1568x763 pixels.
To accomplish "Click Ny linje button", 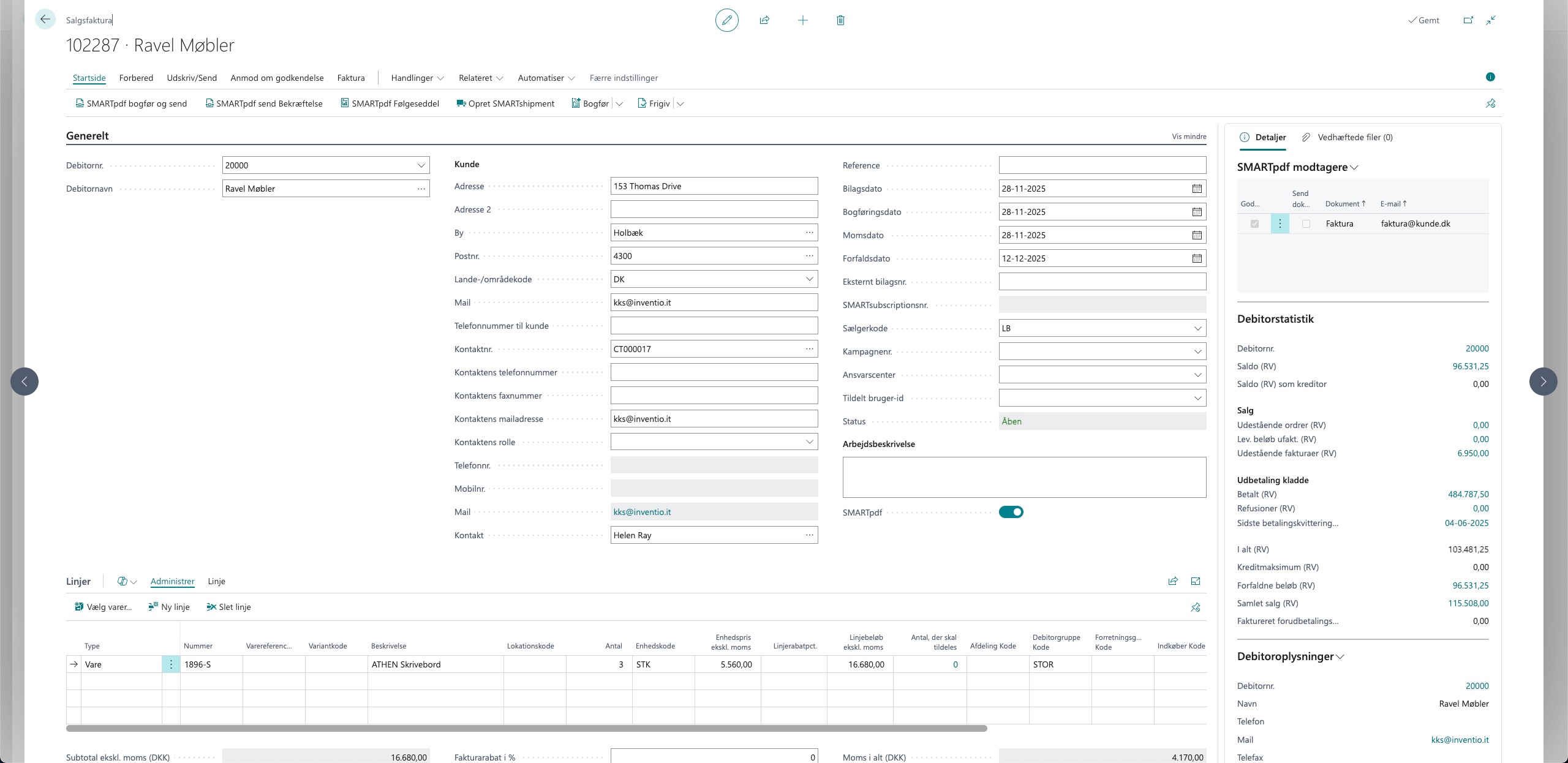I will (x=169, y=607).
